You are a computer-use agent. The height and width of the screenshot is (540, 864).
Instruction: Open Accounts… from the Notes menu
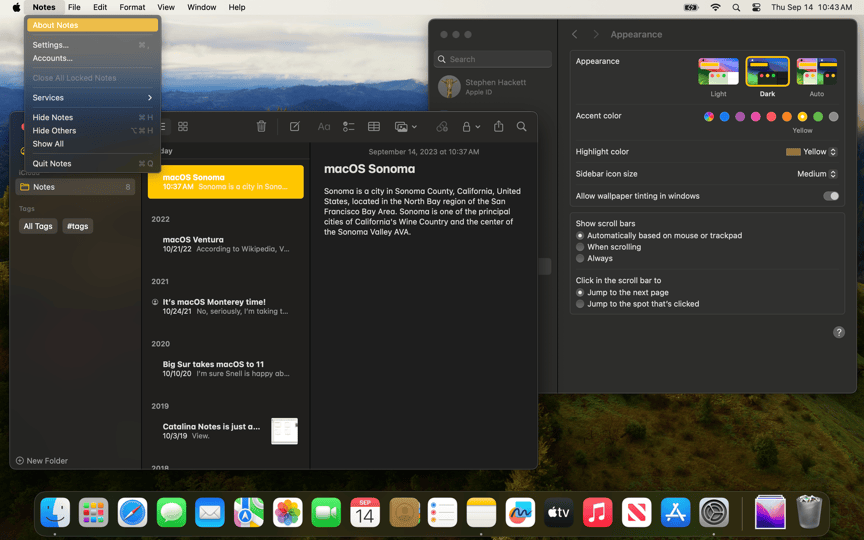pyautogui.click(x=92, y=58)
